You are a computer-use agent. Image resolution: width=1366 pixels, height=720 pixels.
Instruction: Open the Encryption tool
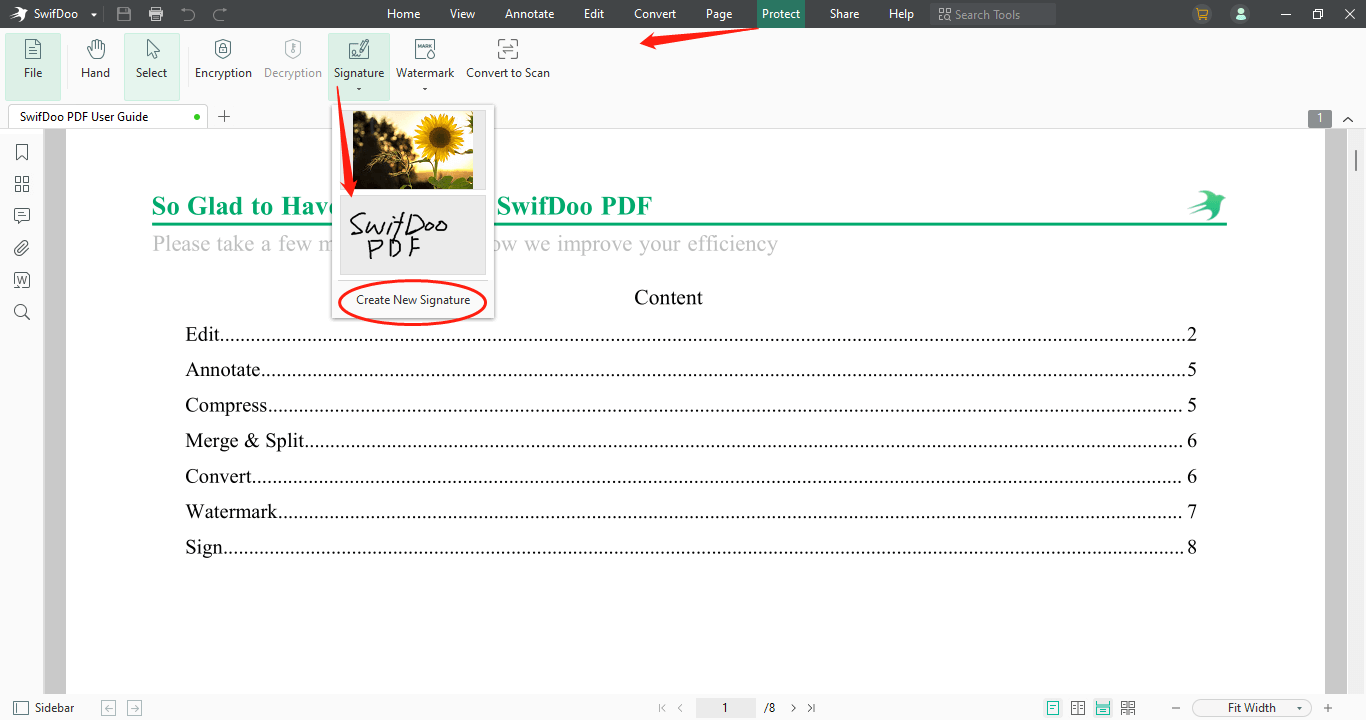click(x=223, y=60)
